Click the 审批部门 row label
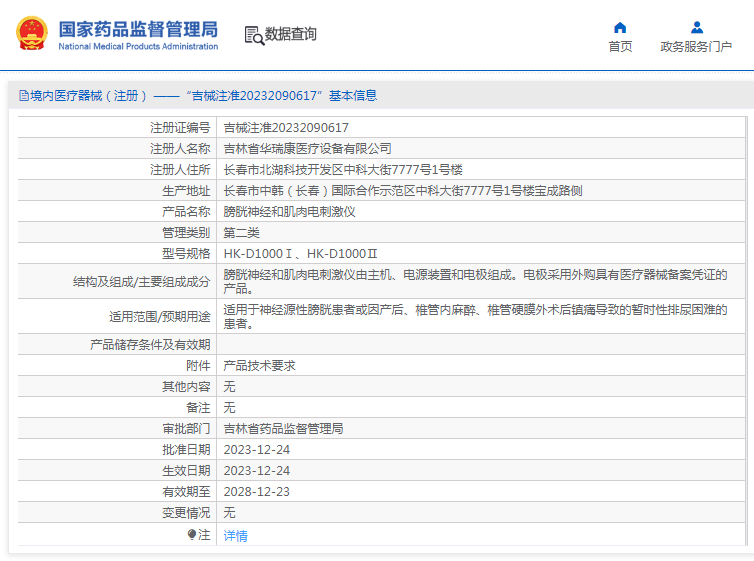 coord(186,429)
